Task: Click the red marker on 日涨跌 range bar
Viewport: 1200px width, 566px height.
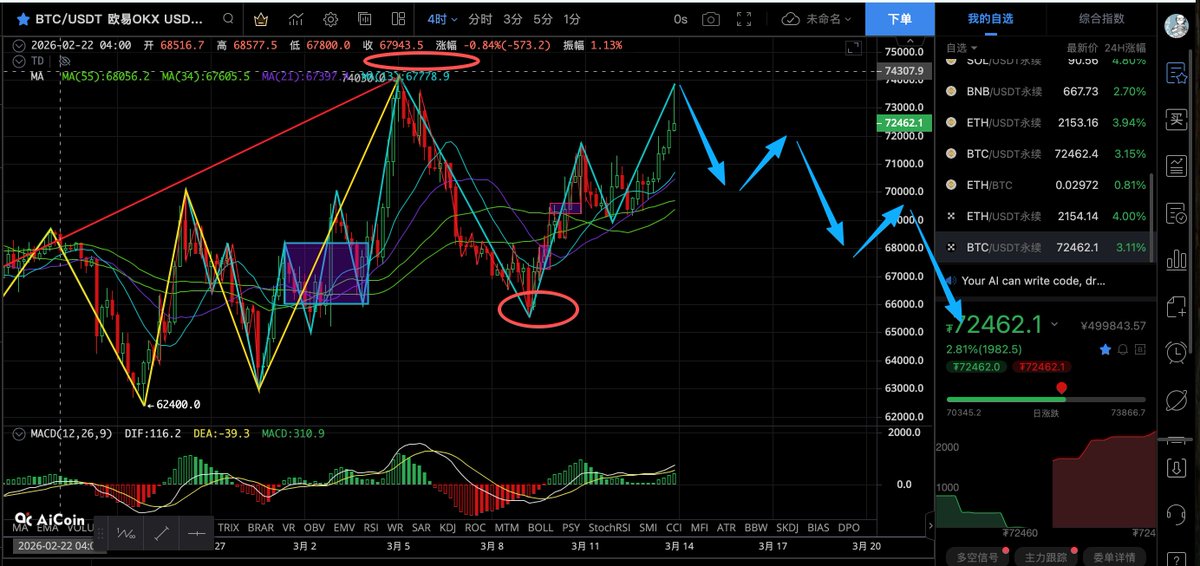Action: click(x=1061, y=388)
